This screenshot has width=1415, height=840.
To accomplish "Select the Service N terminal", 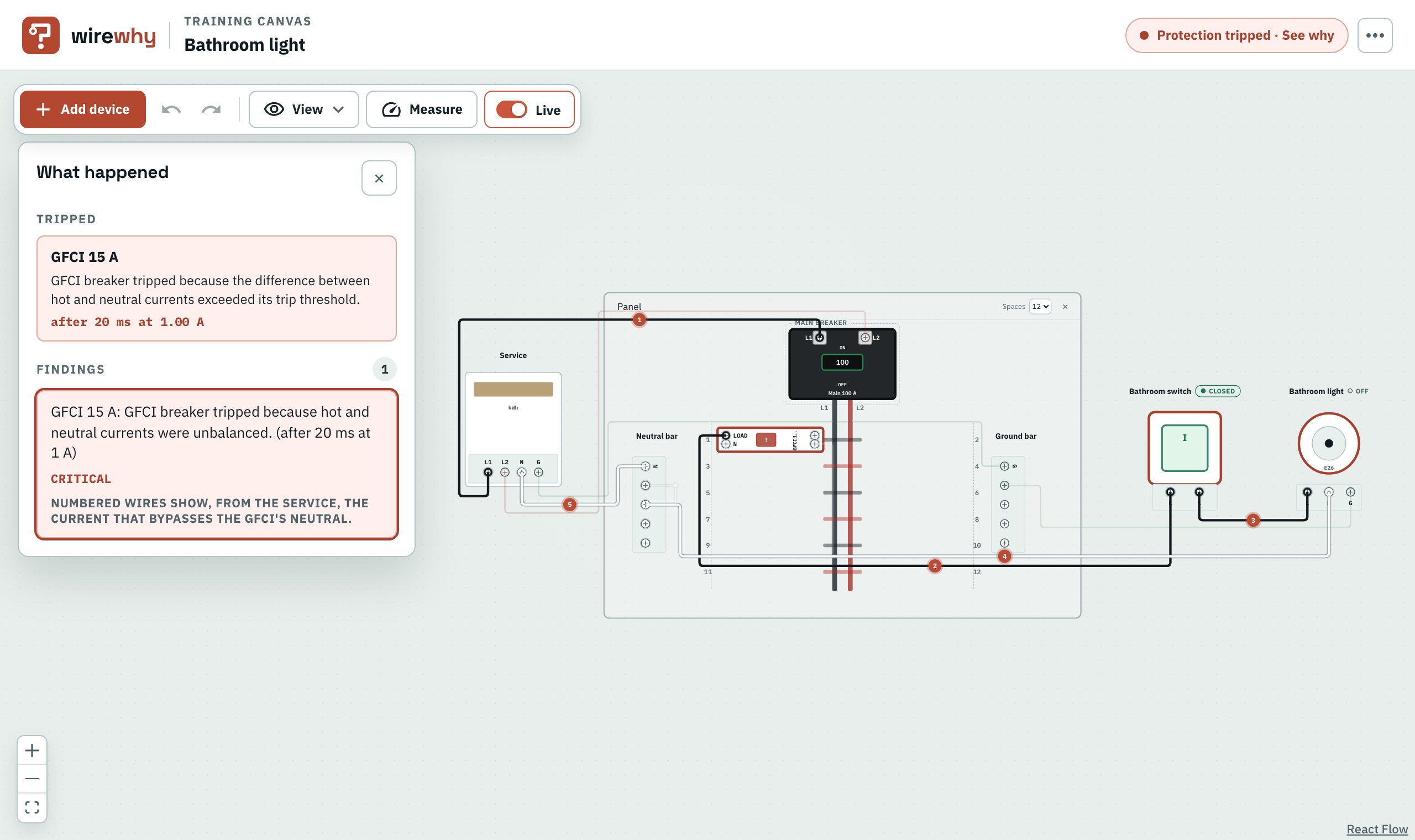I will [x=521, y=472].
